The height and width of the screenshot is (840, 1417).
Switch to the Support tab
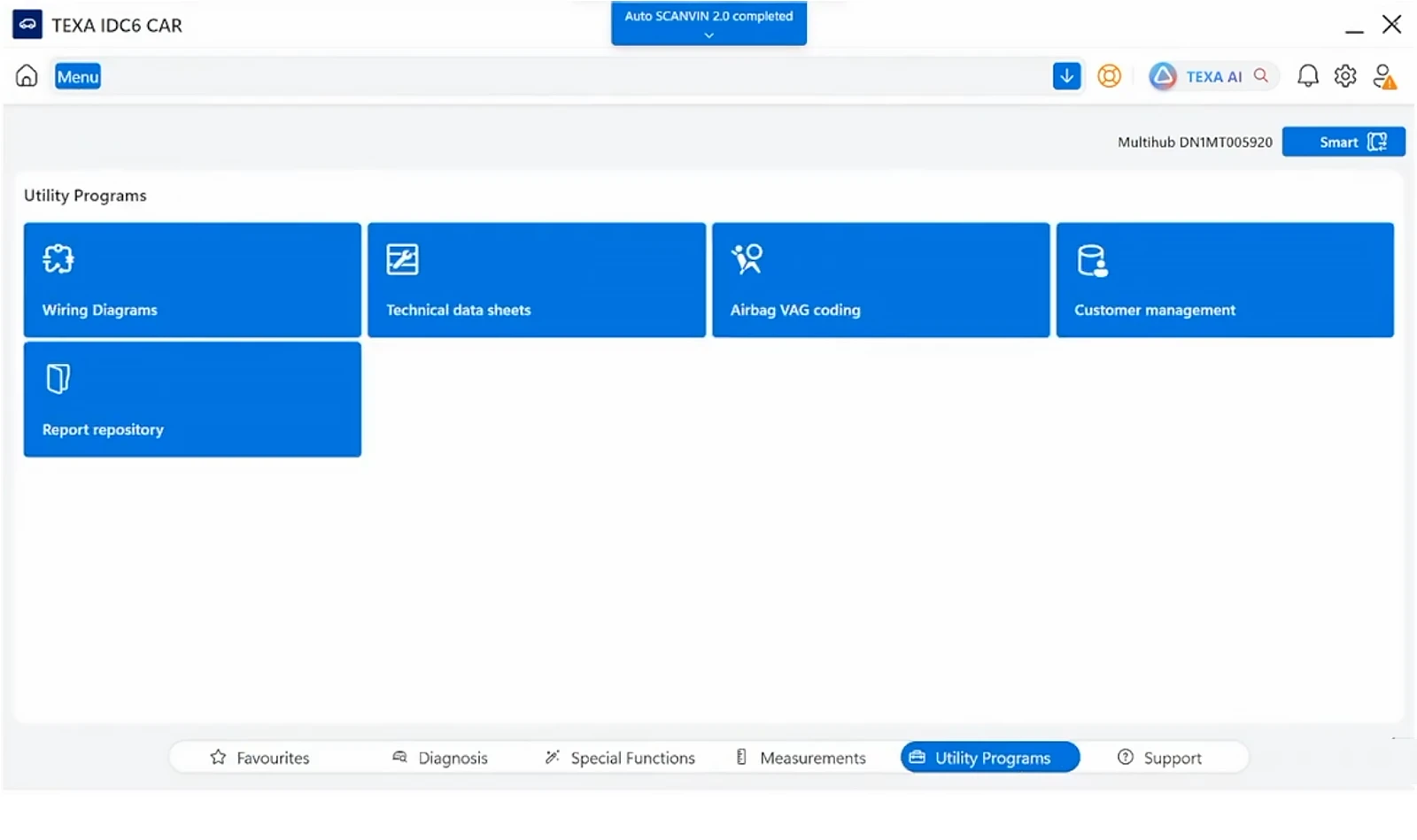click(1159, 758)
